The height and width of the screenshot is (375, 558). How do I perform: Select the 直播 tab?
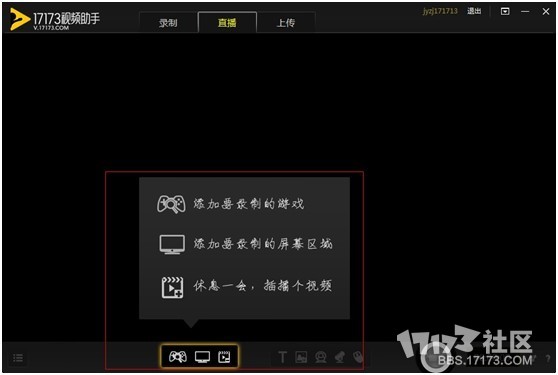(x=227, y=22)
